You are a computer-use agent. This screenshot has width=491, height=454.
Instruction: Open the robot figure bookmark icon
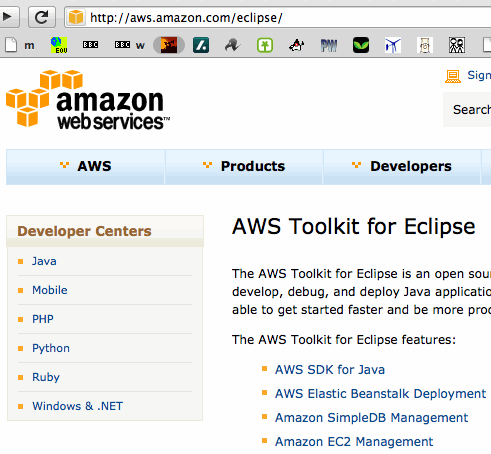coord(425,45)
